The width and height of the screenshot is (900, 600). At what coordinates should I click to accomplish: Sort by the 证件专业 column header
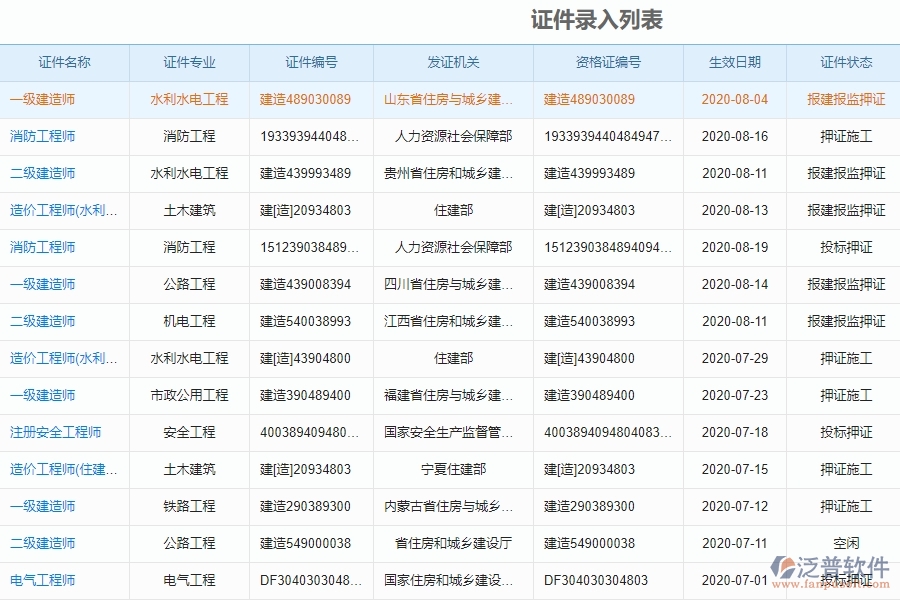point(190,62)
